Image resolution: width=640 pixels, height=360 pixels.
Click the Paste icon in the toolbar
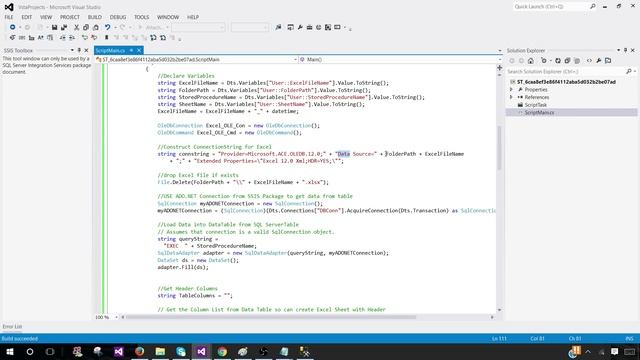pos(96,27)
